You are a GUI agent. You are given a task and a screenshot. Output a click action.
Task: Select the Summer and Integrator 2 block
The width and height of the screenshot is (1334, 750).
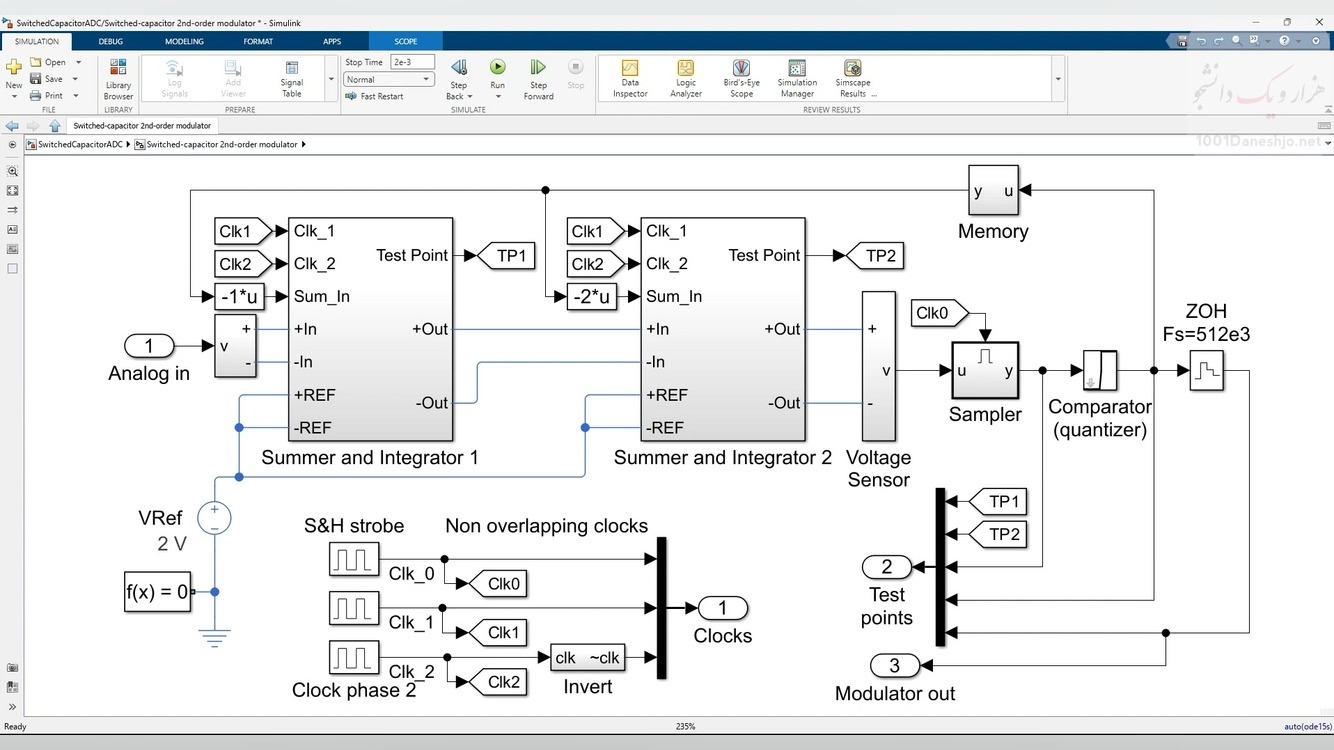coord(723,330)
